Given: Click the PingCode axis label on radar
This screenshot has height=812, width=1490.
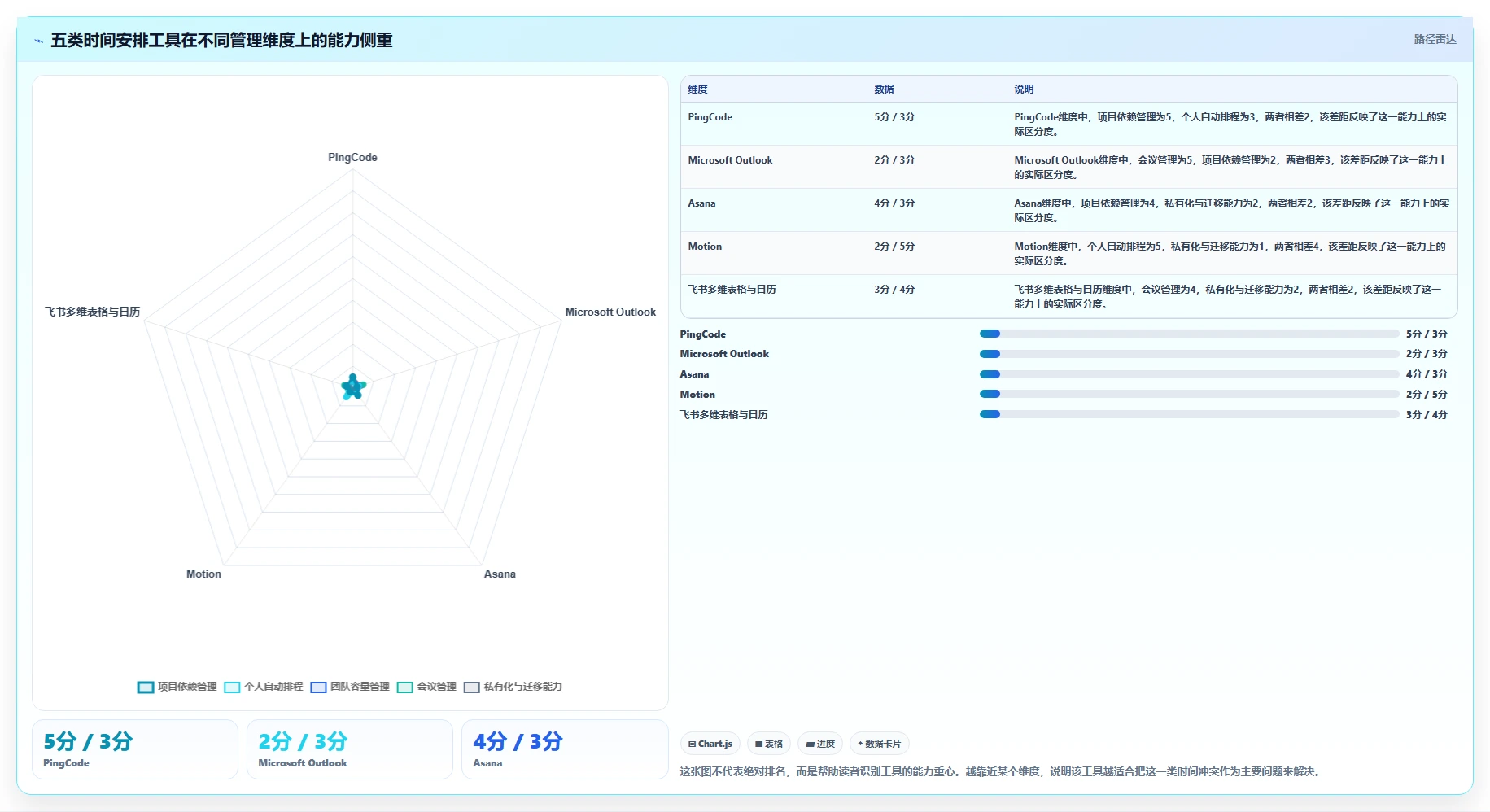Looking at the screenshot, I should pos(352,157).
